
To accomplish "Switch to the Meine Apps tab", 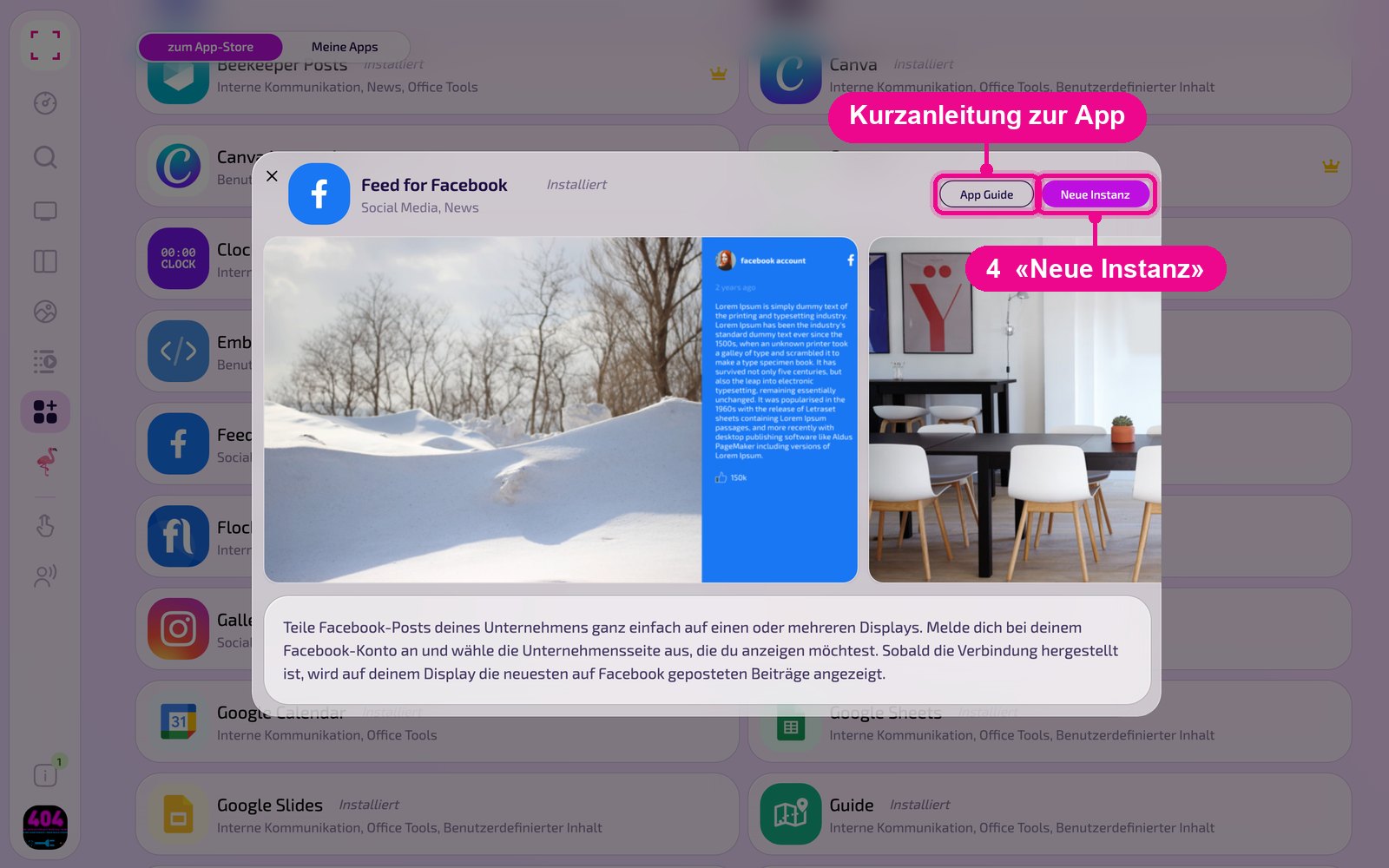I will click(345, 47).
